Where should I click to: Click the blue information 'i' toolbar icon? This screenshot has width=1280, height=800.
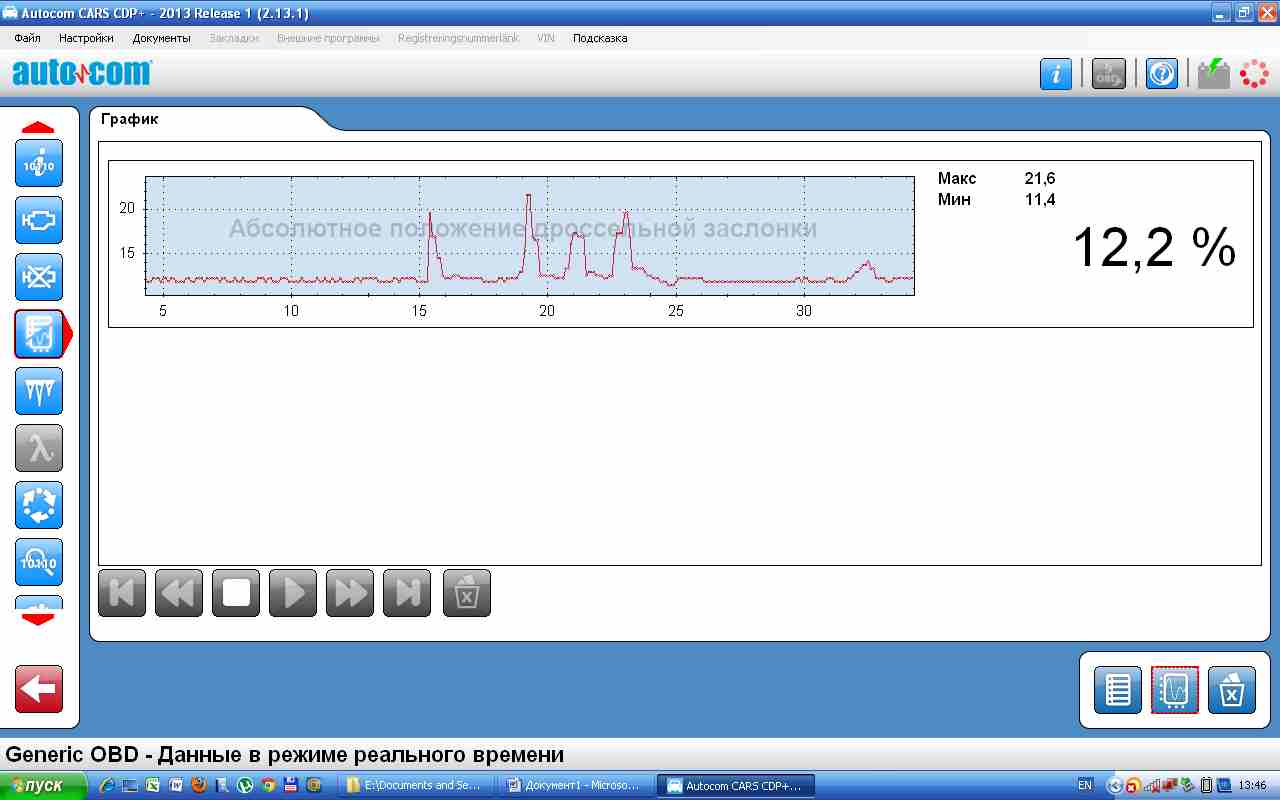[1056, 74]
